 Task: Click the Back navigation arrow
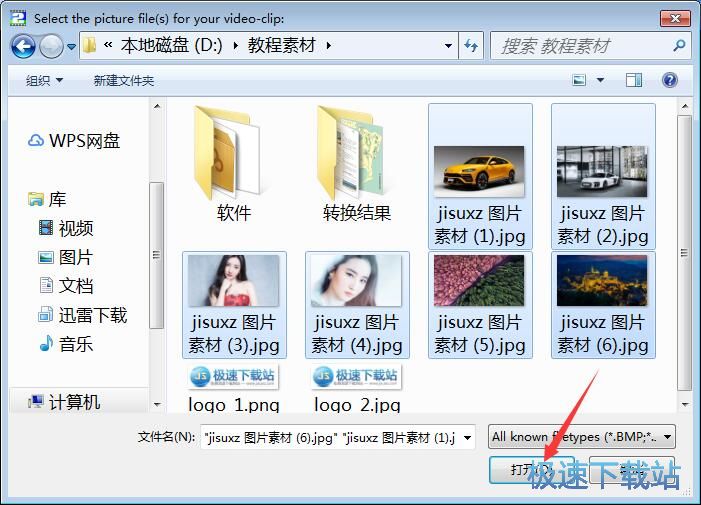[23, 46]
